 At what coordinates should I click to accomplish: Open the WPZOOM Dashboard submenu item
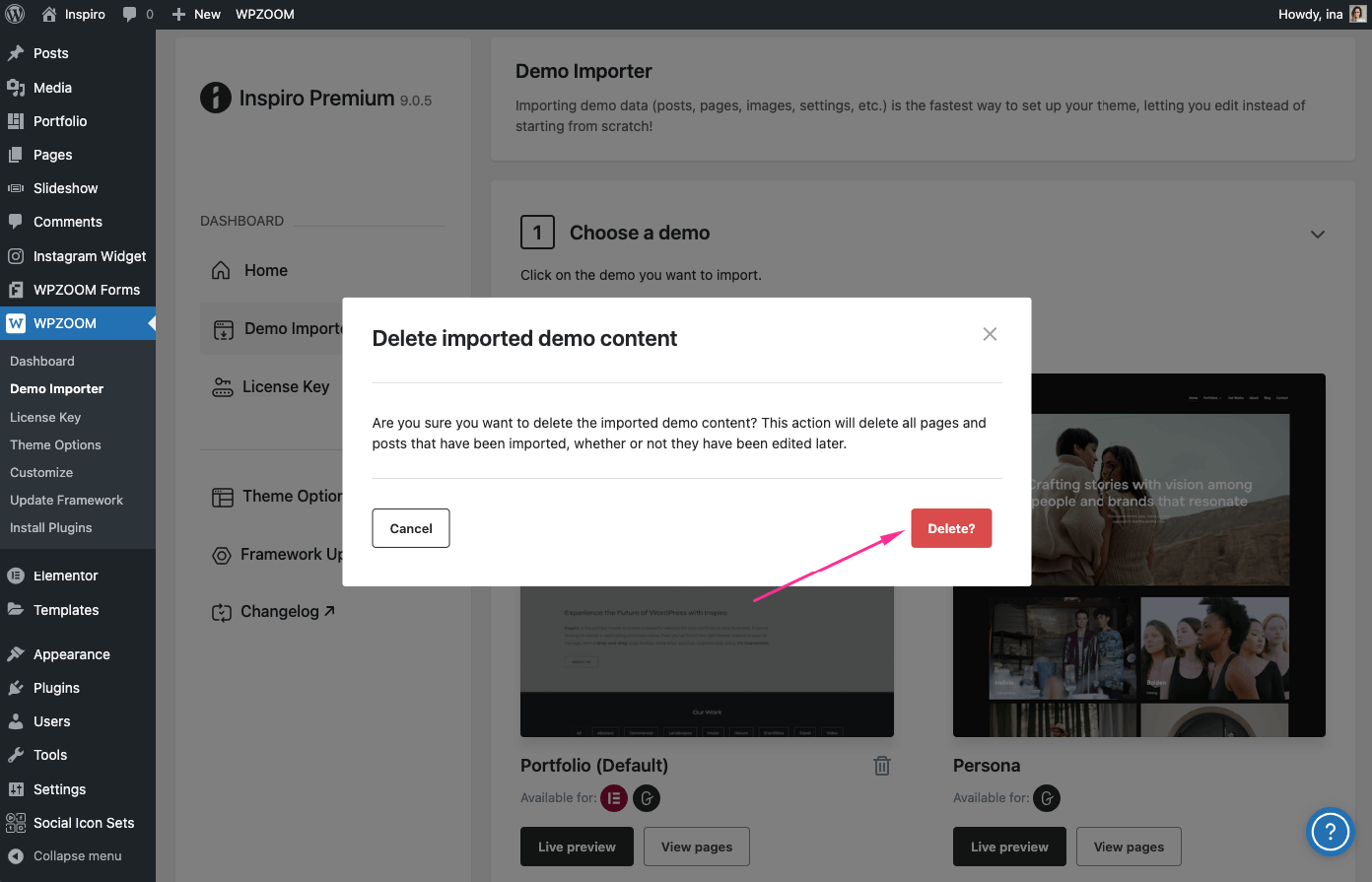(x=42, y=362)
